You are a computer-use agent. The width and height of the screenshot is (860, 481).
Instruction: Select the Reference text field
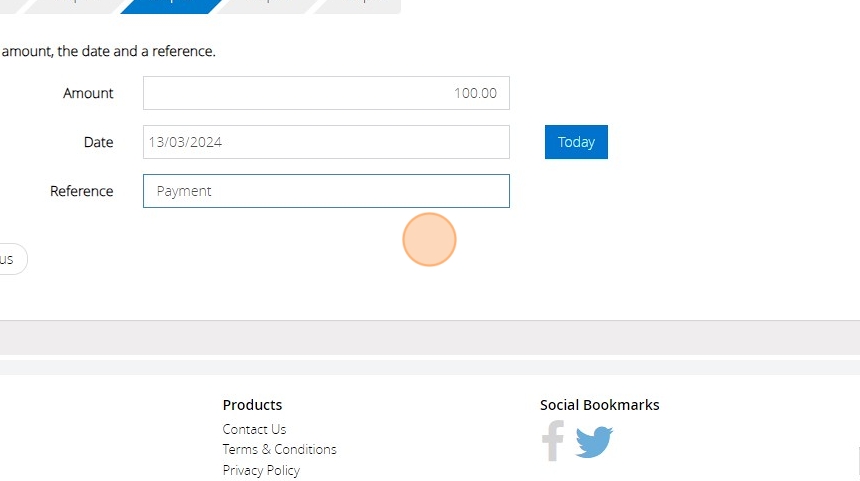326,191
